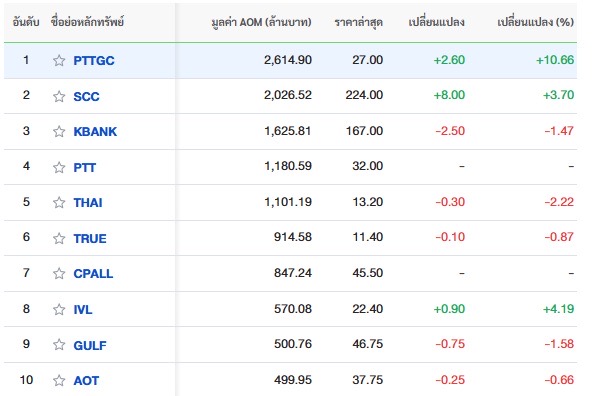Screen dimensions: 596x396
Task: Click the ราคาล่าสุด column header
Action: 358,23
